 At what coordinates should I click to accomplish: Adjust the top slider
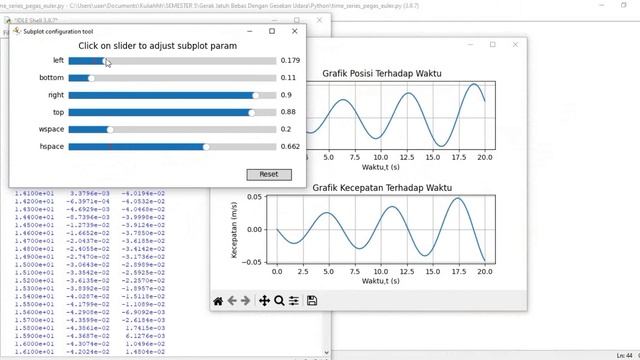(172, 112)
